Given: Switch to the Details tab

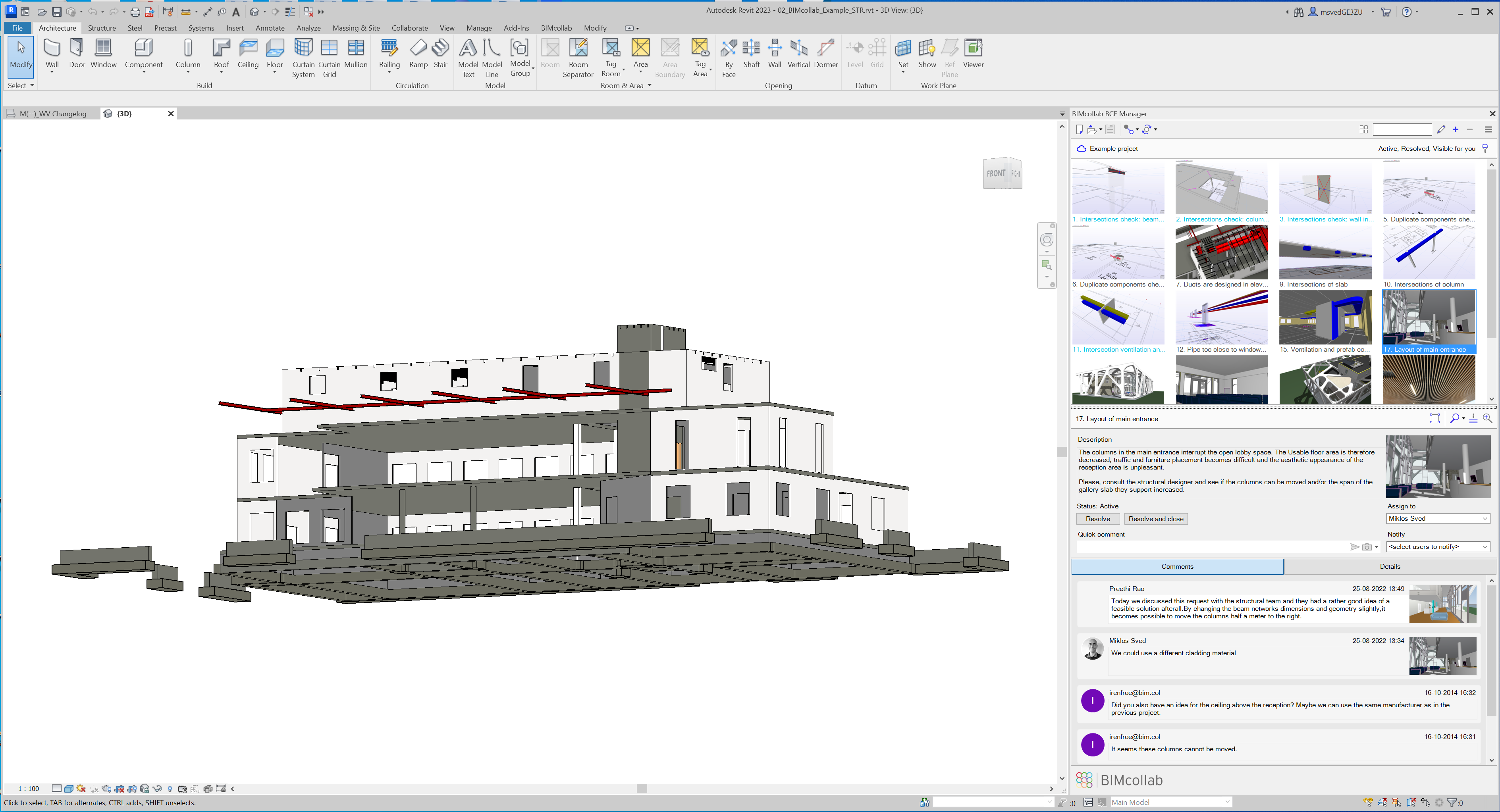Looking at the screenshot, I should (x=1389, y=566).
